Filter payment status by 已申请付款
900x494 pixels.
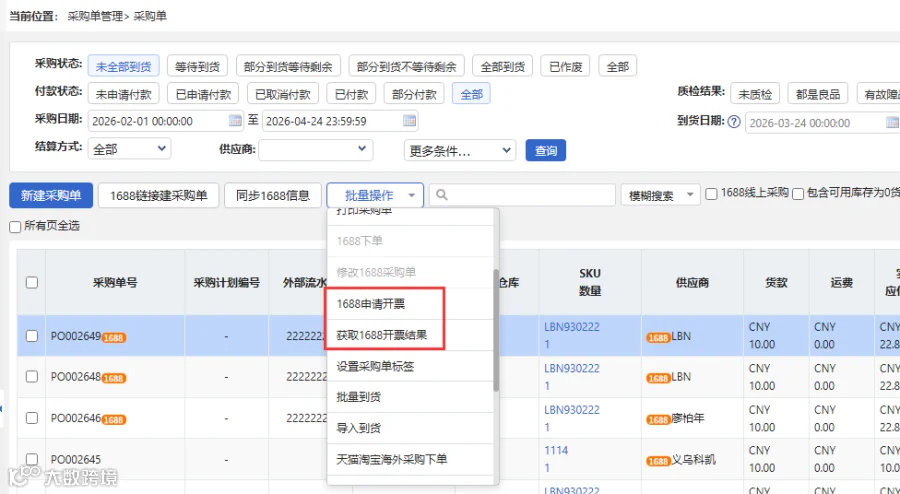(203, 94)
